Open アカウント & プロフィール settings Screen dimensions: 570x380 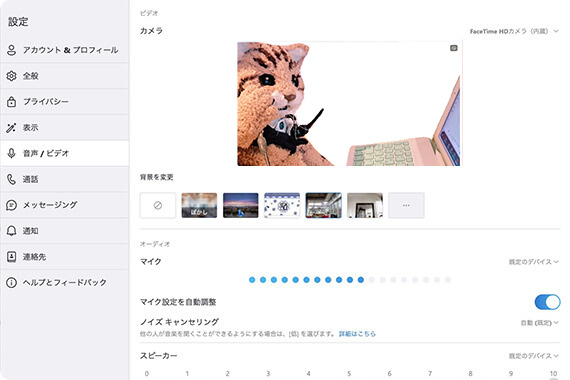65,50
